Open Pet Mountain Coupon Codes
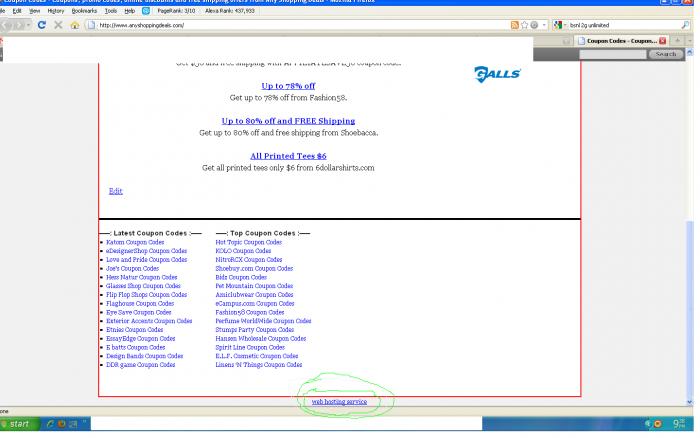 (x=254, y=286)
